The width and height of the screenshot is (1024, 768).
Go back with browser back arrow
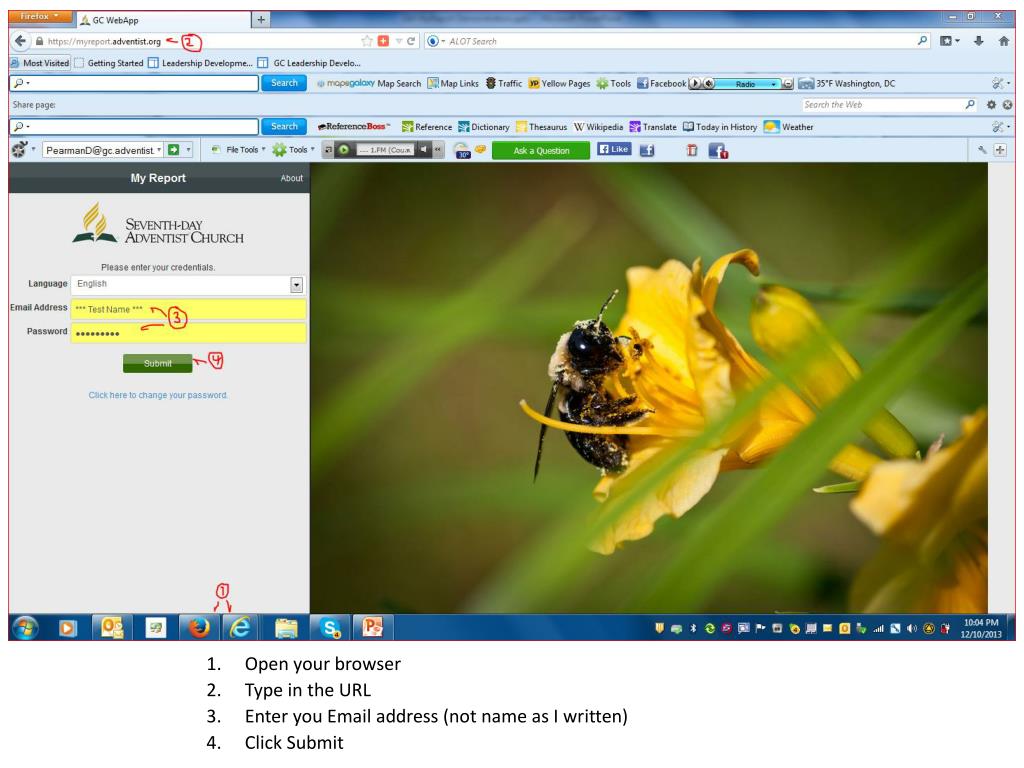[x=20, y=41]
